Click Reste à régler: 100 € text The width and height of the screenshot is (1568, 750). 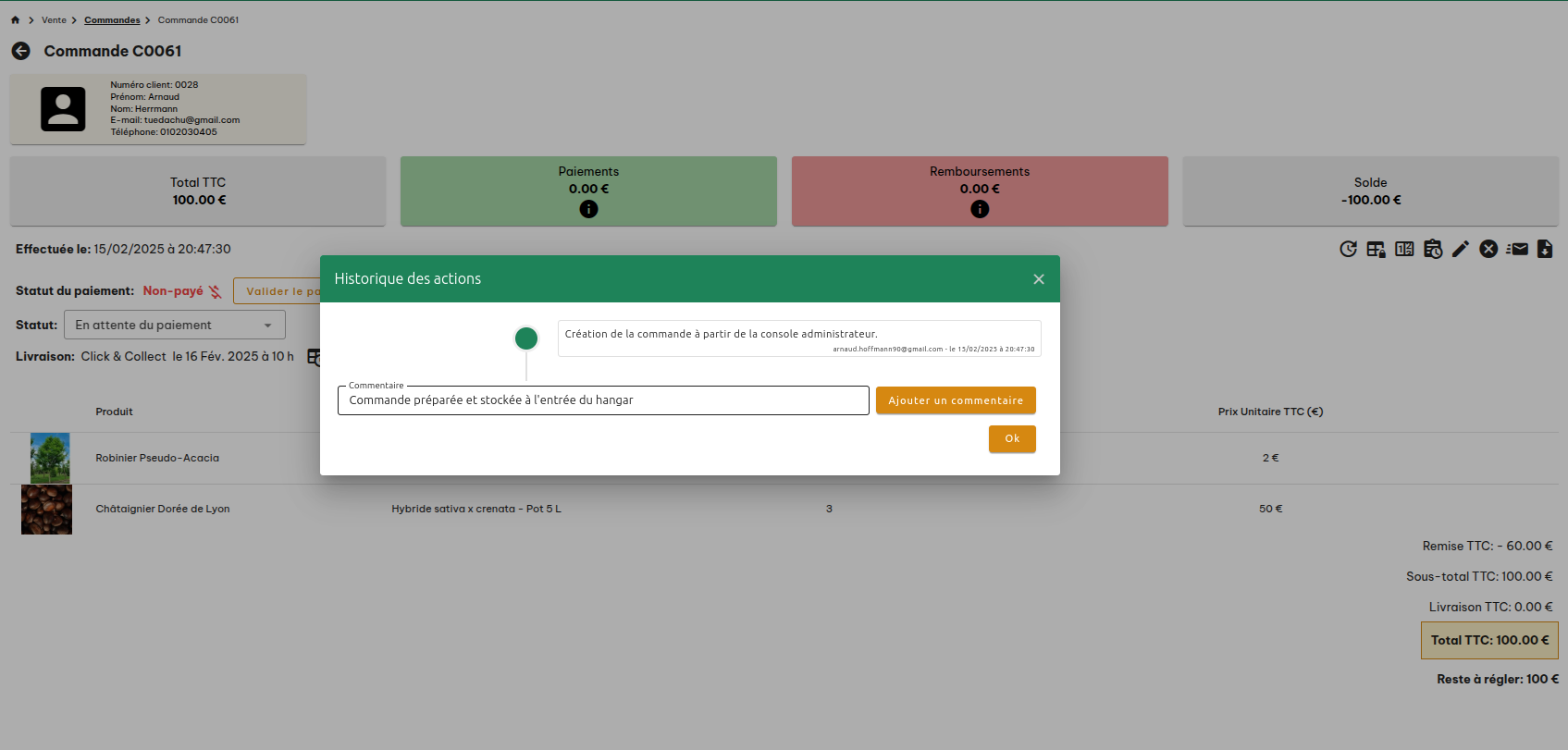1498,679
